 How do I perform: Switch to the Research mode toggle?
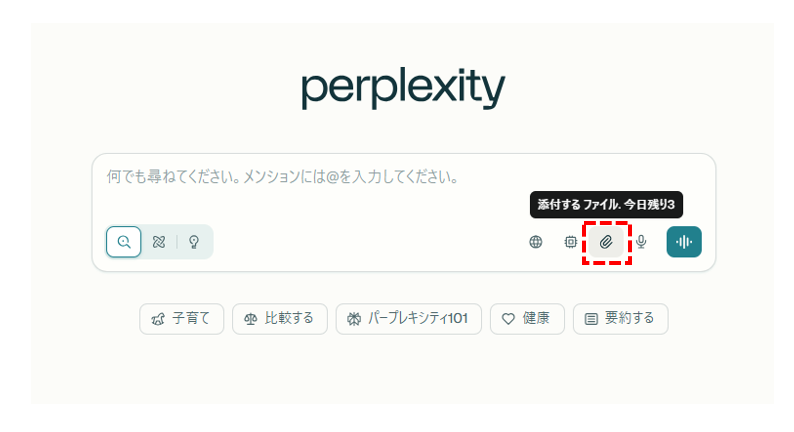click(x=158, y=242)
